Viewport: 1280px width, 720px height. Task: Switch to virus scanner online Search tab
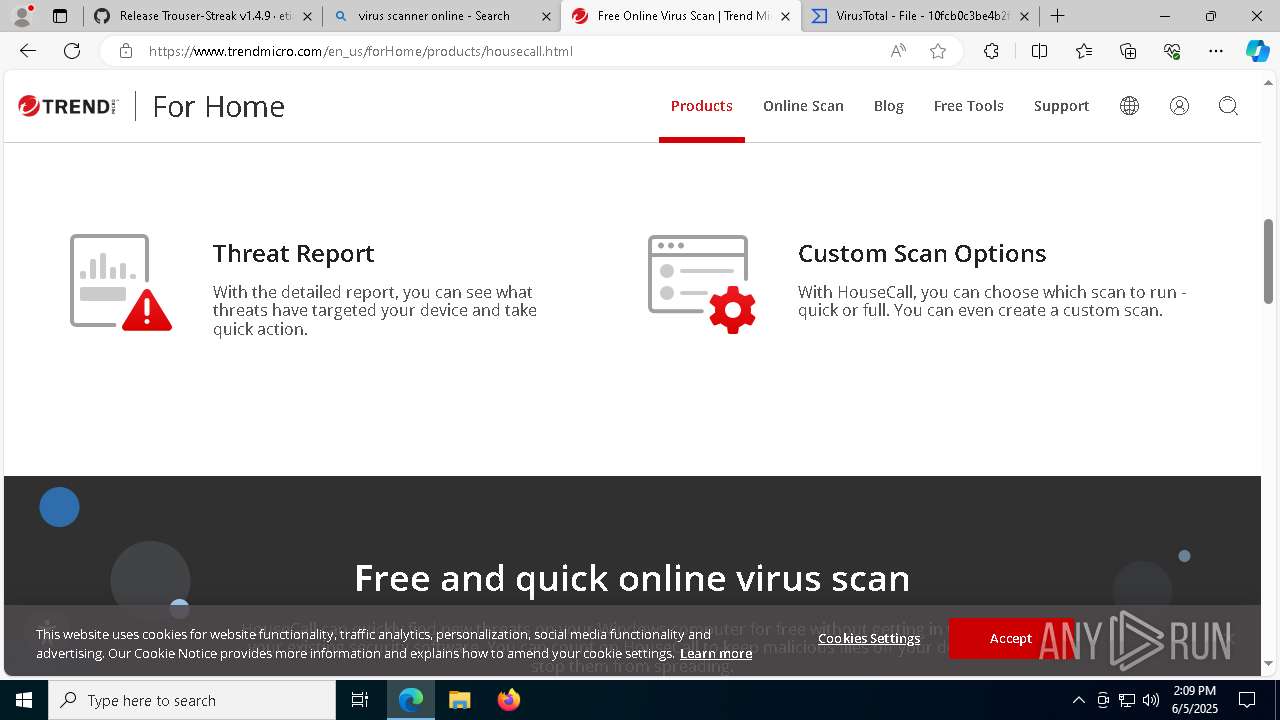point(441,16)
